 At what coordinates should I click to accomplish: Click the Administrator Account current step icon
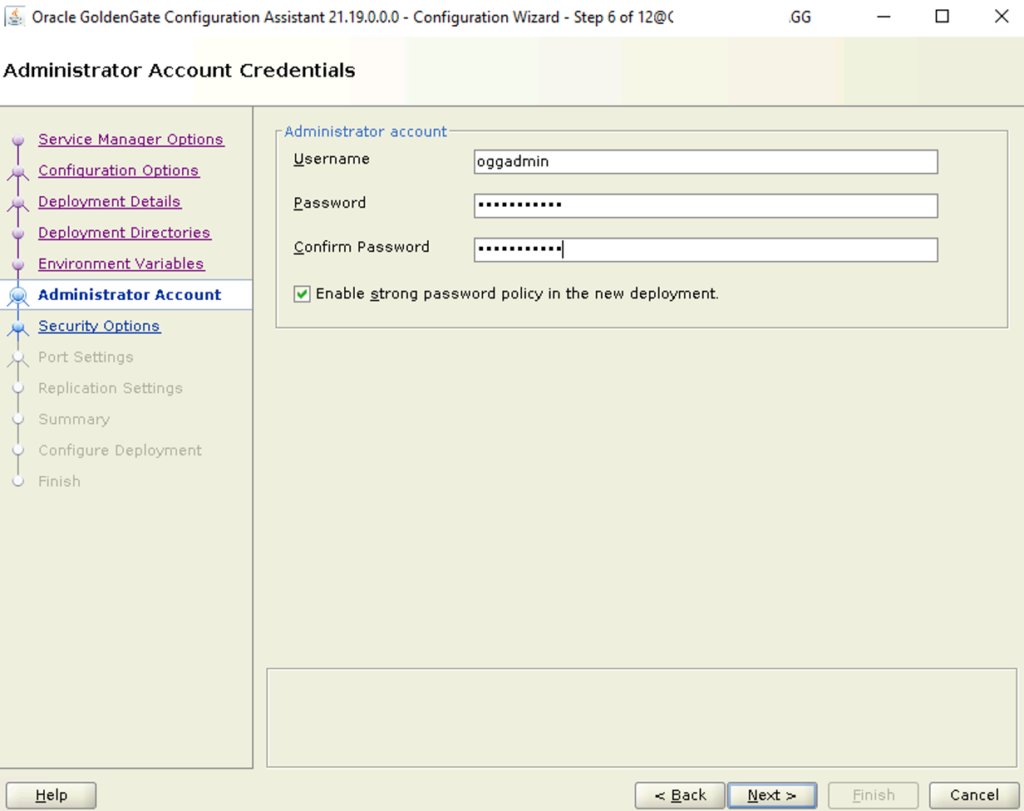18,296
